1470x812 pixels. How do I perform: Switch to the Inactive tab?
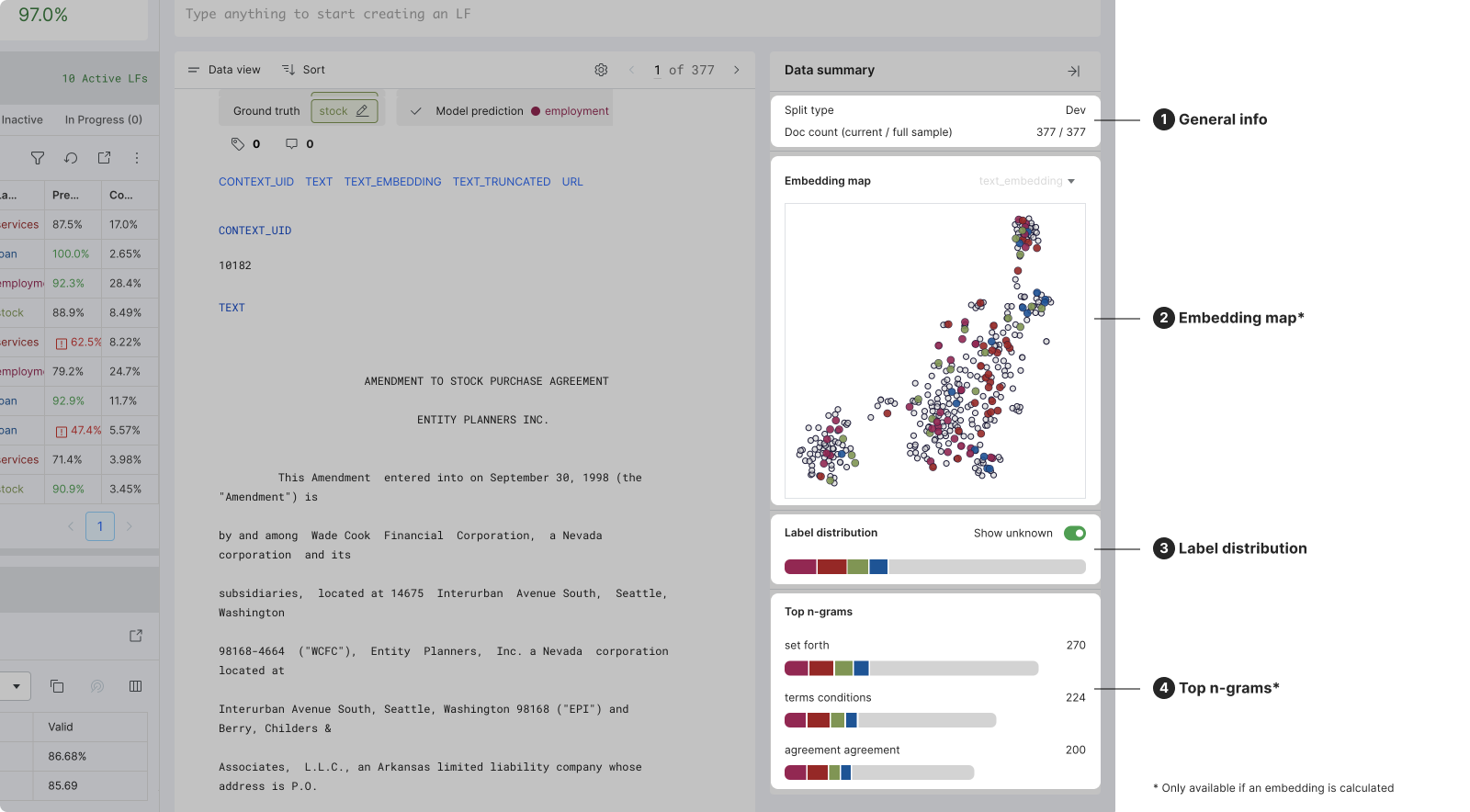tap(22, 120)
